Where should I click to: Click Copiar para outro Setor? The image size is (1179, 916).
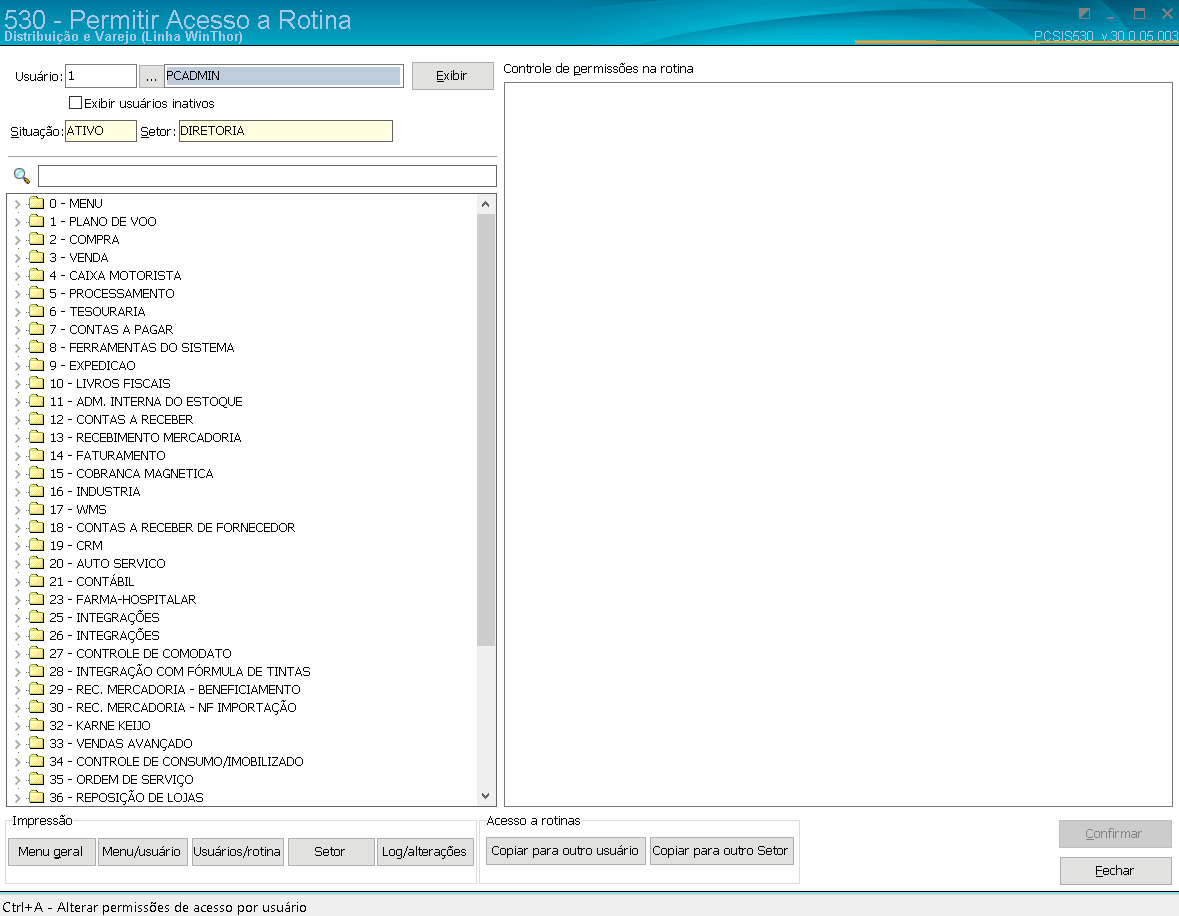click(x=720, y=851)
